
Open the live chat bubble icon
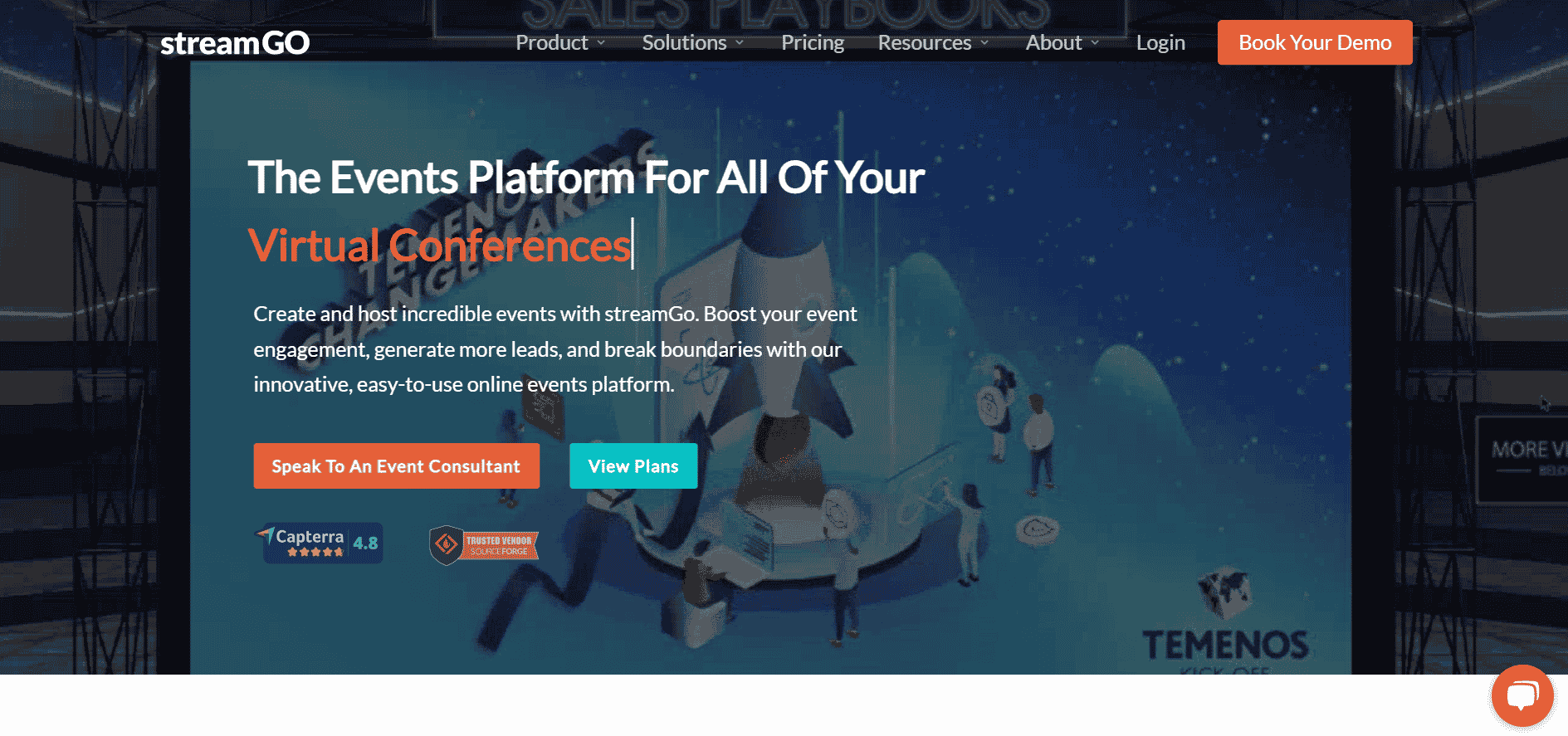(1522, 696)
